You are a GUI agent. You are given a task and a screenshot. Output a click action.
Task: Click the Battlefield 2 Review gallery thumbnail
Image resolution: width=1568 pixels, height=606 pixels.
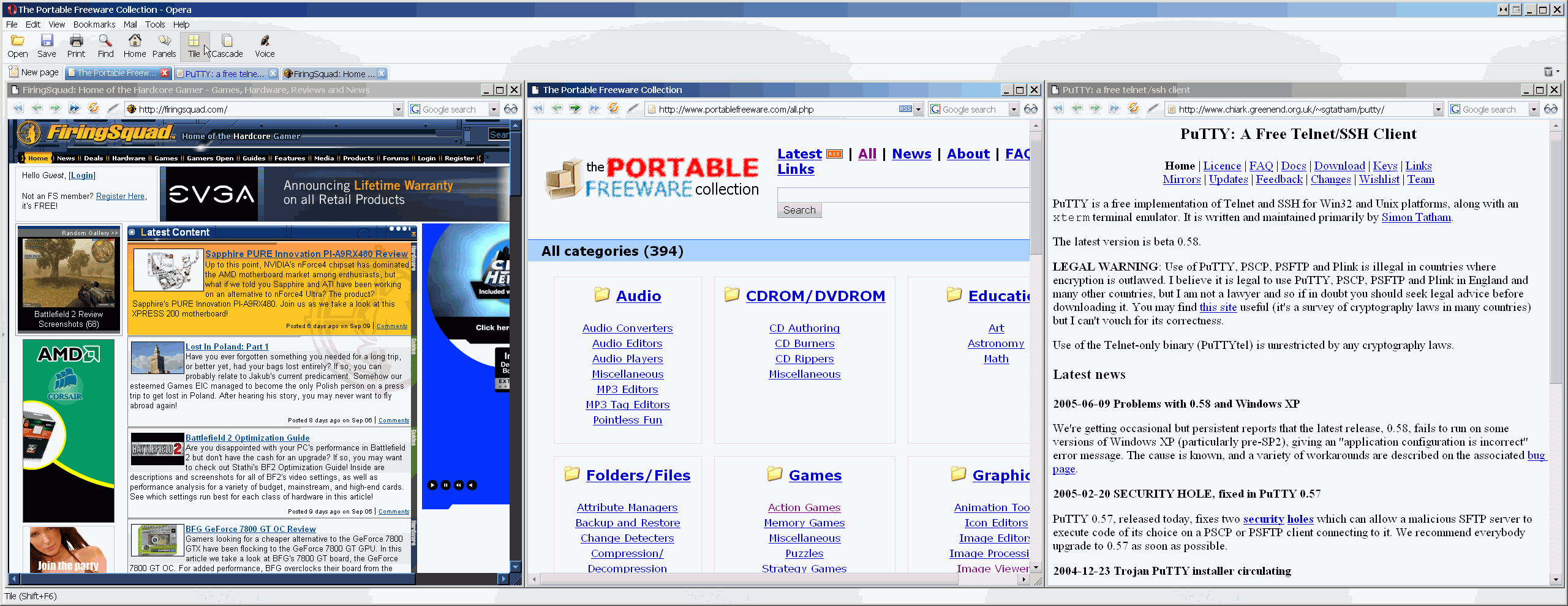(69, 272)
